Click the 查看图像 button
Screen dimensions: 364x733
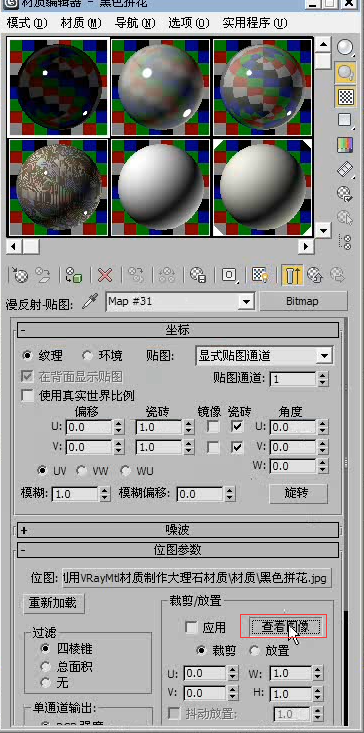(285, 627)
